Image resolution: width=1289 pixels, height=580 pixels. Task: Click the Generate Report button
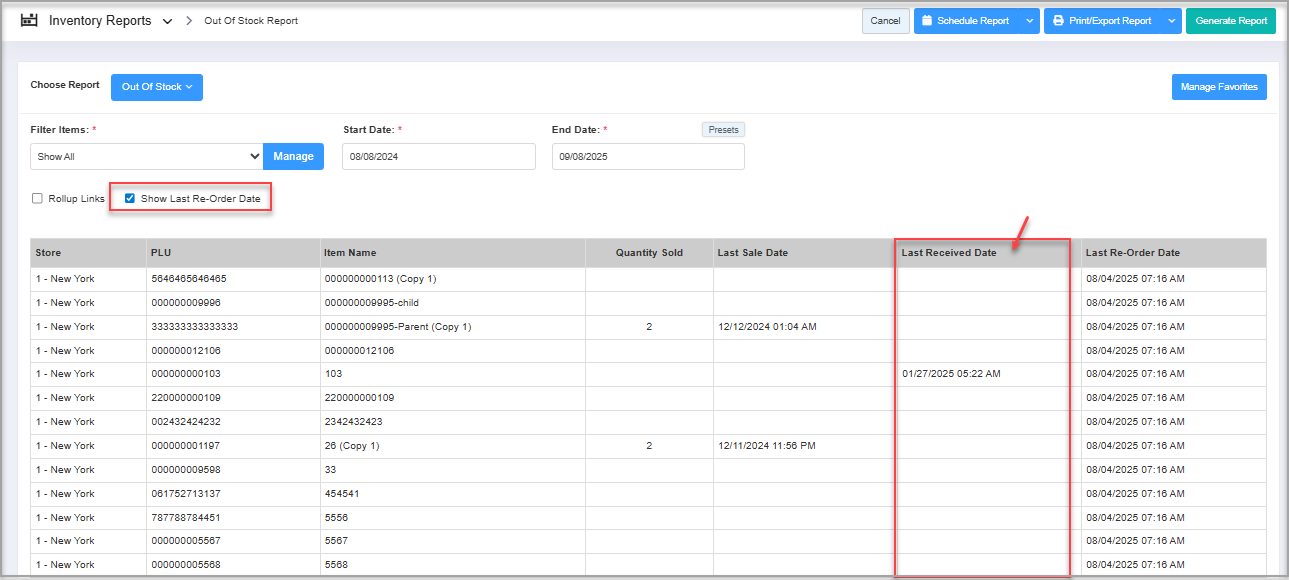tap(1230, 21)
